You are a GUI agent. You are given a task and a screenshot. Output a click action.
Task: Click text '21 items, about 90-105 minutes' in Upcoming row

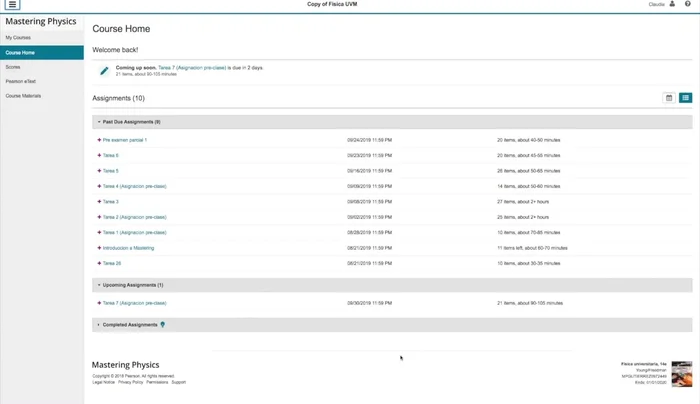point(530,303)
